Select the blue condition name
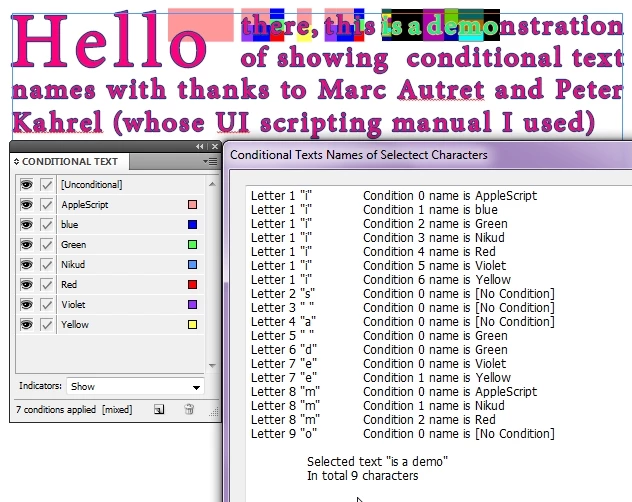632x502 pixels. (x=70, y=225)
